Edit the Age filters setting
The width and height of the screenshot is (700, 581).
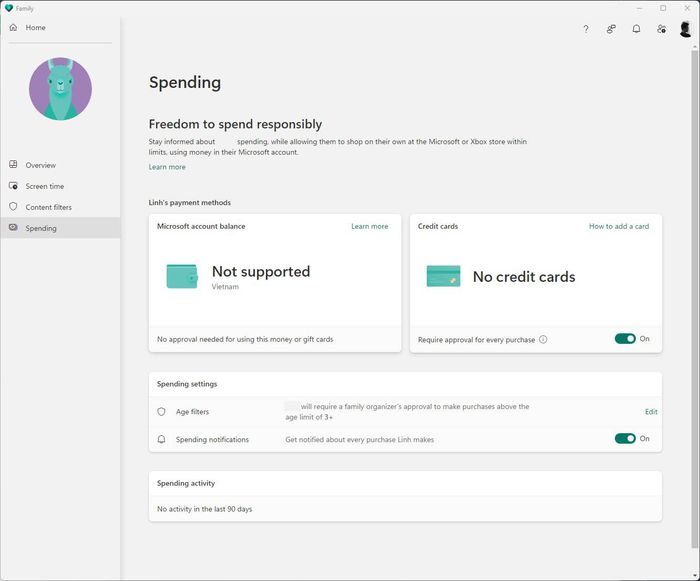point(651,412)
